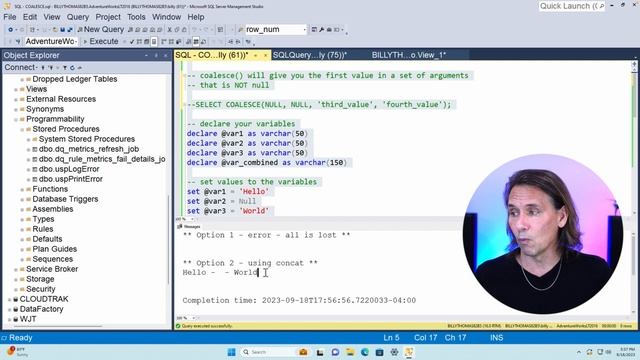The image size is (640, 360).
Task: Click the Database Engine Query toolbar icon
Action: click(x=131, y=30)
